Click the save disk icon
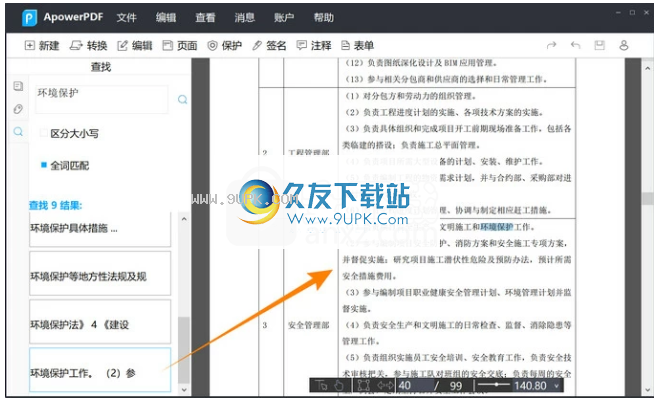Screen dimensions: 654x404 599,45
